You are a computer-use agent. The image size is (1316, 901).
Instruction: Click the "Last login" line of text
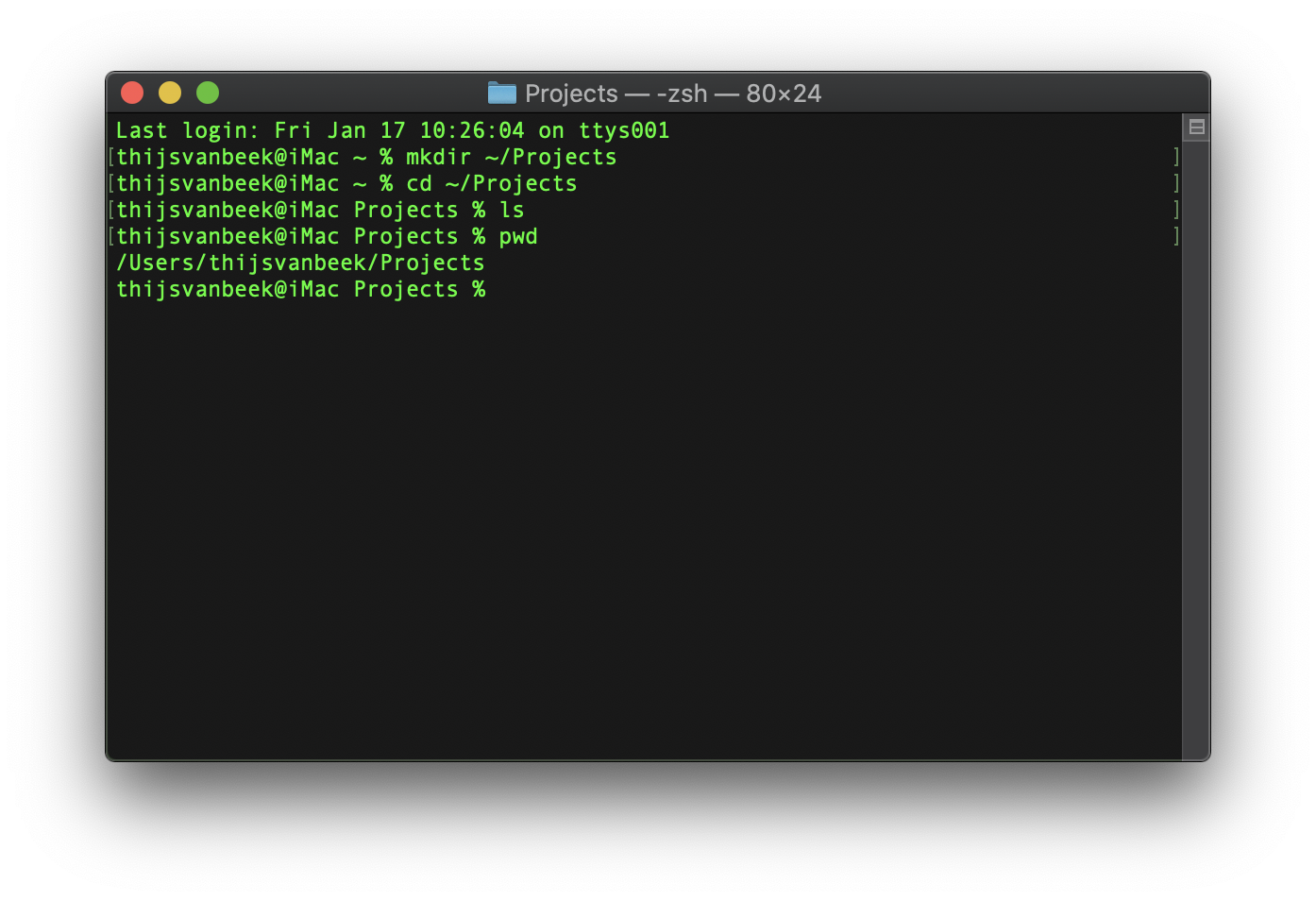pyautogui.click(x=392, y=130)
